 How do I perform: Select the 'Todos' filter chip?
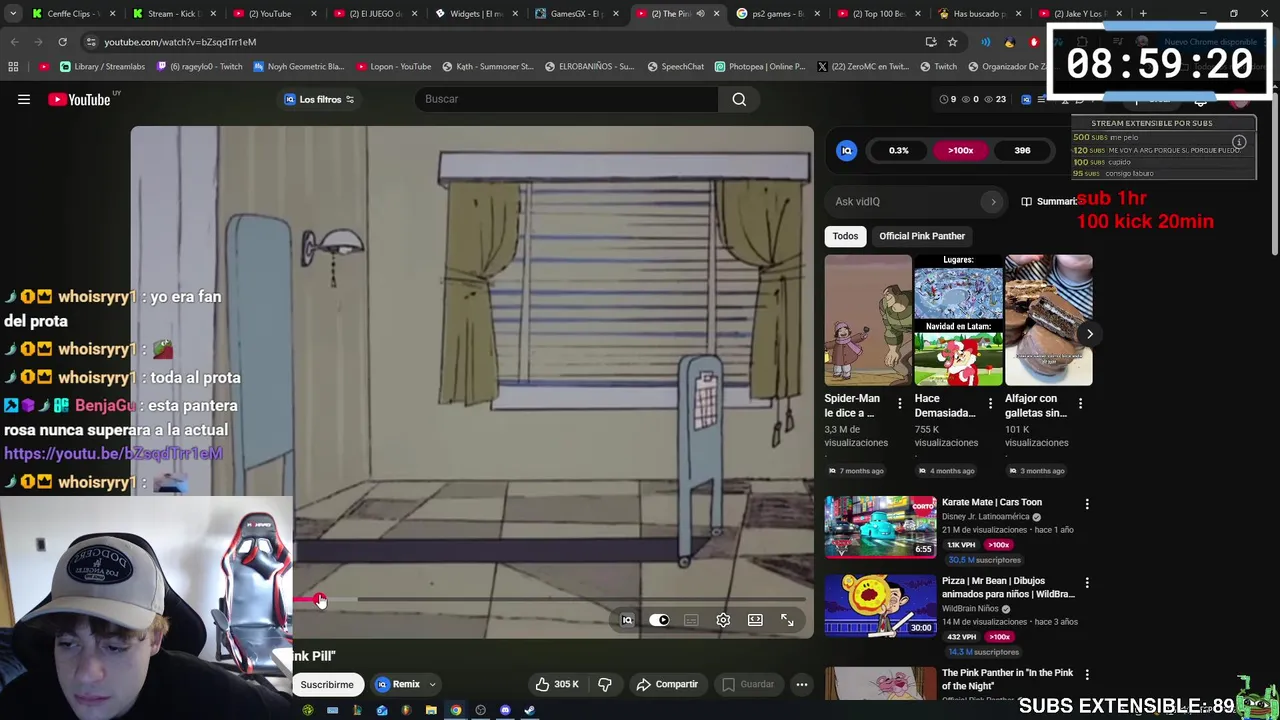[845, 236]
